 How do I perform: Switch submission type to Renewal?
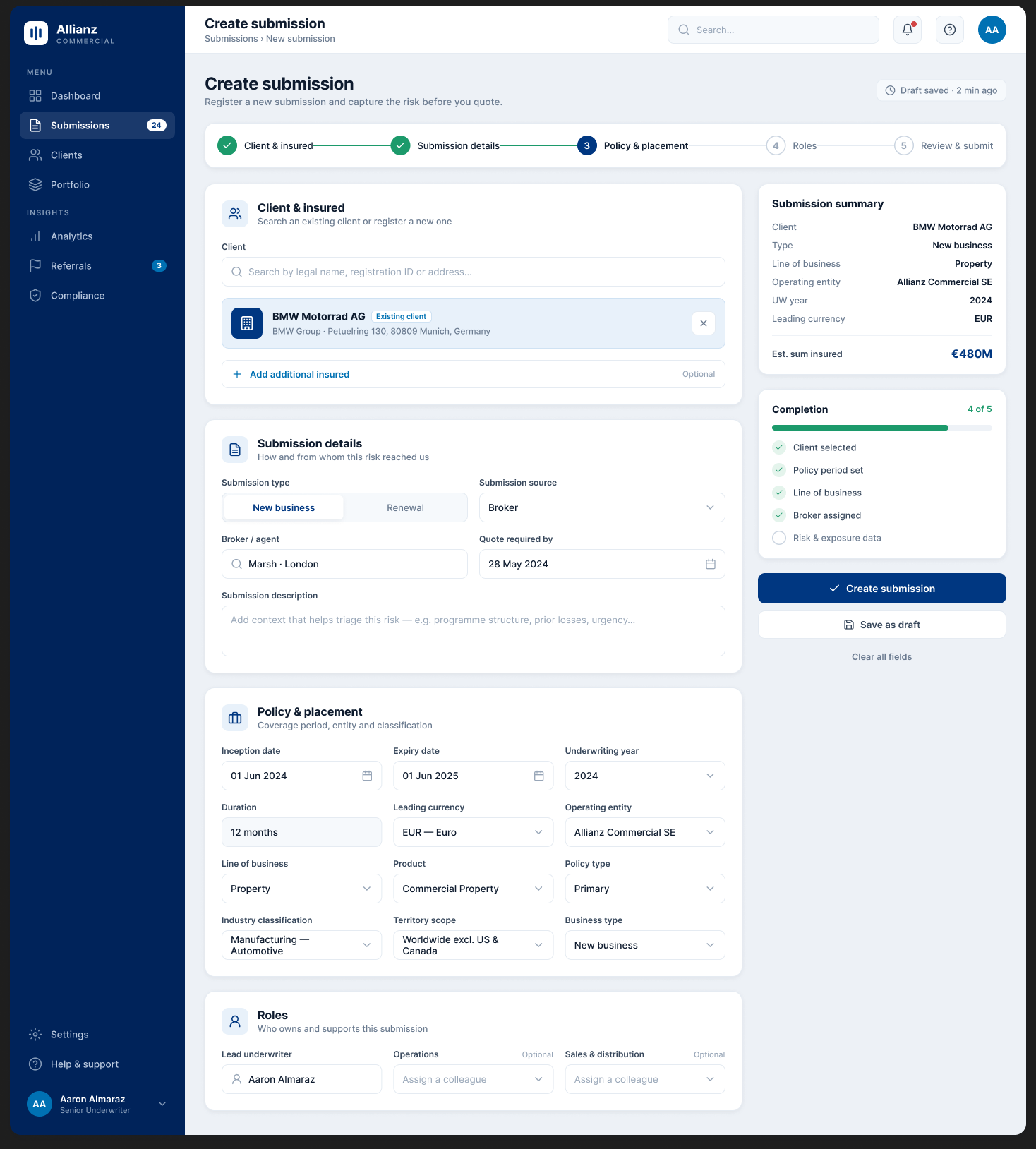405,507
